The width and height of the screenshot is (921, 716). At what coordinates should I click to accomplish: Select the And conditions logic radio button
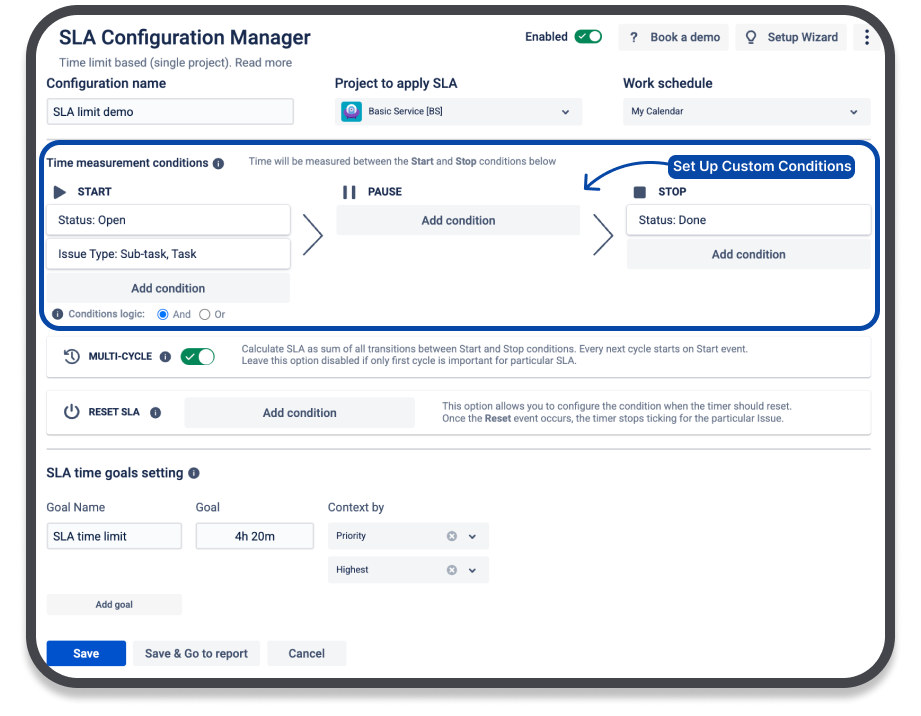click(164, 314)
